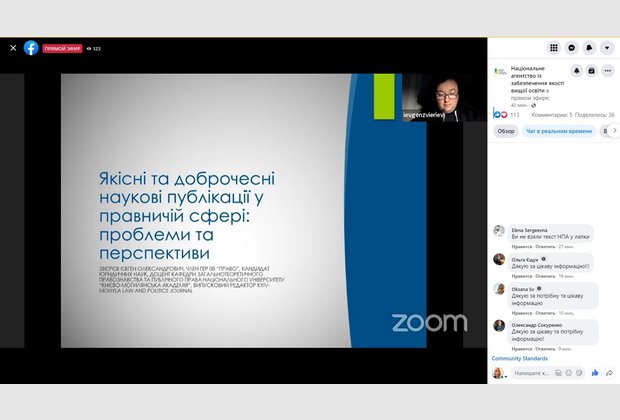Like the live video with thumbs-up button
The image size is (620, 420).
[x=595, y=373]
